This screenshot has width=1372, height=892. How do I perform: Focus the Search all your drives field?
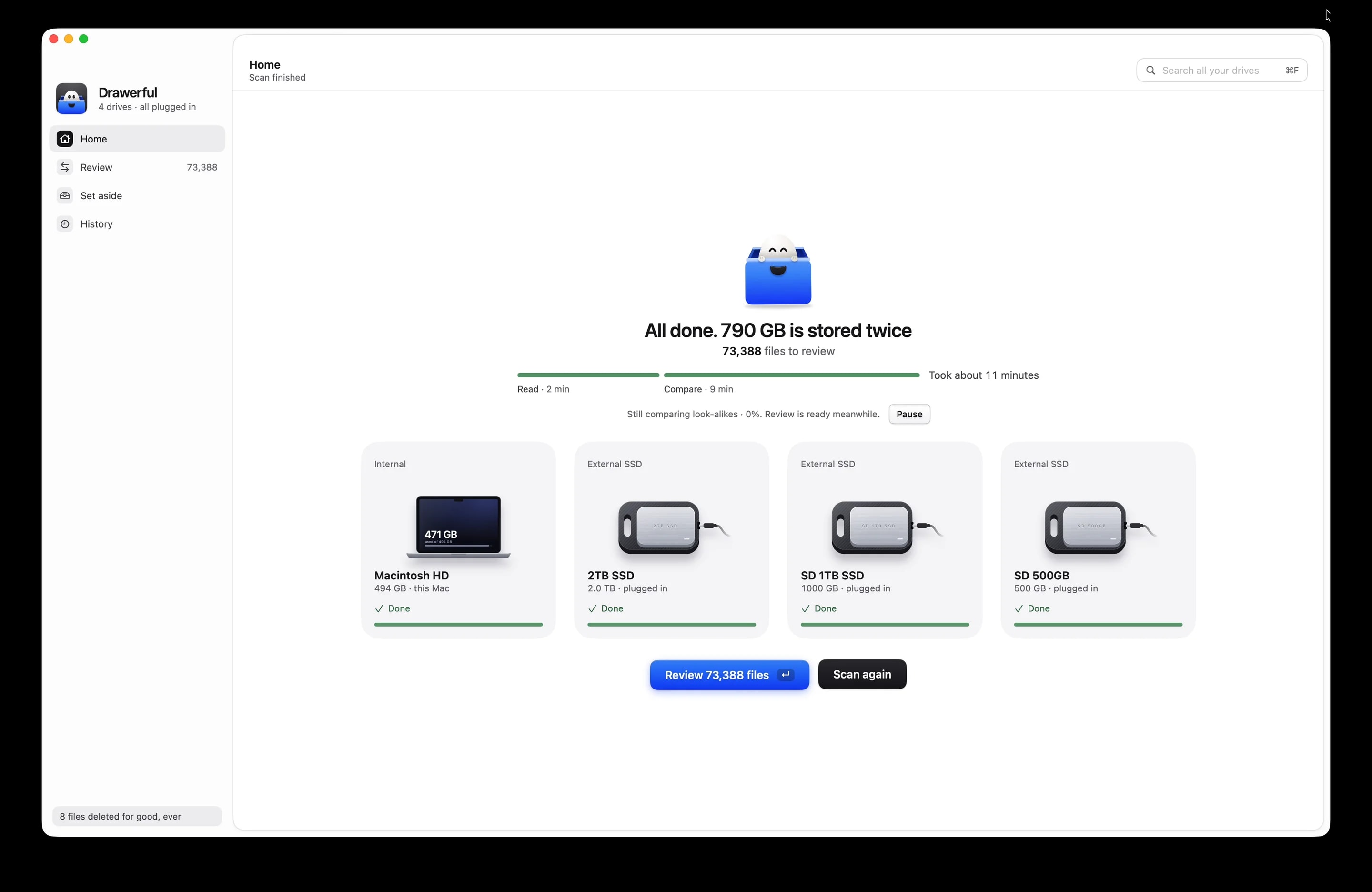[x=1221, y=71]
